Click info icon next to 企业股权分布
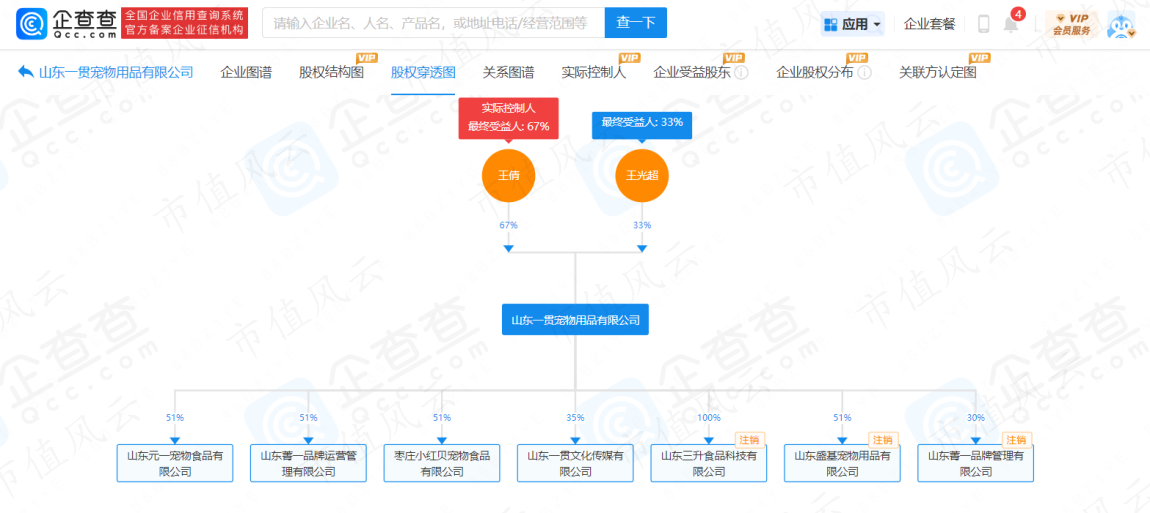The width and height of the screenshot is (1150, 513). (864, 73)
